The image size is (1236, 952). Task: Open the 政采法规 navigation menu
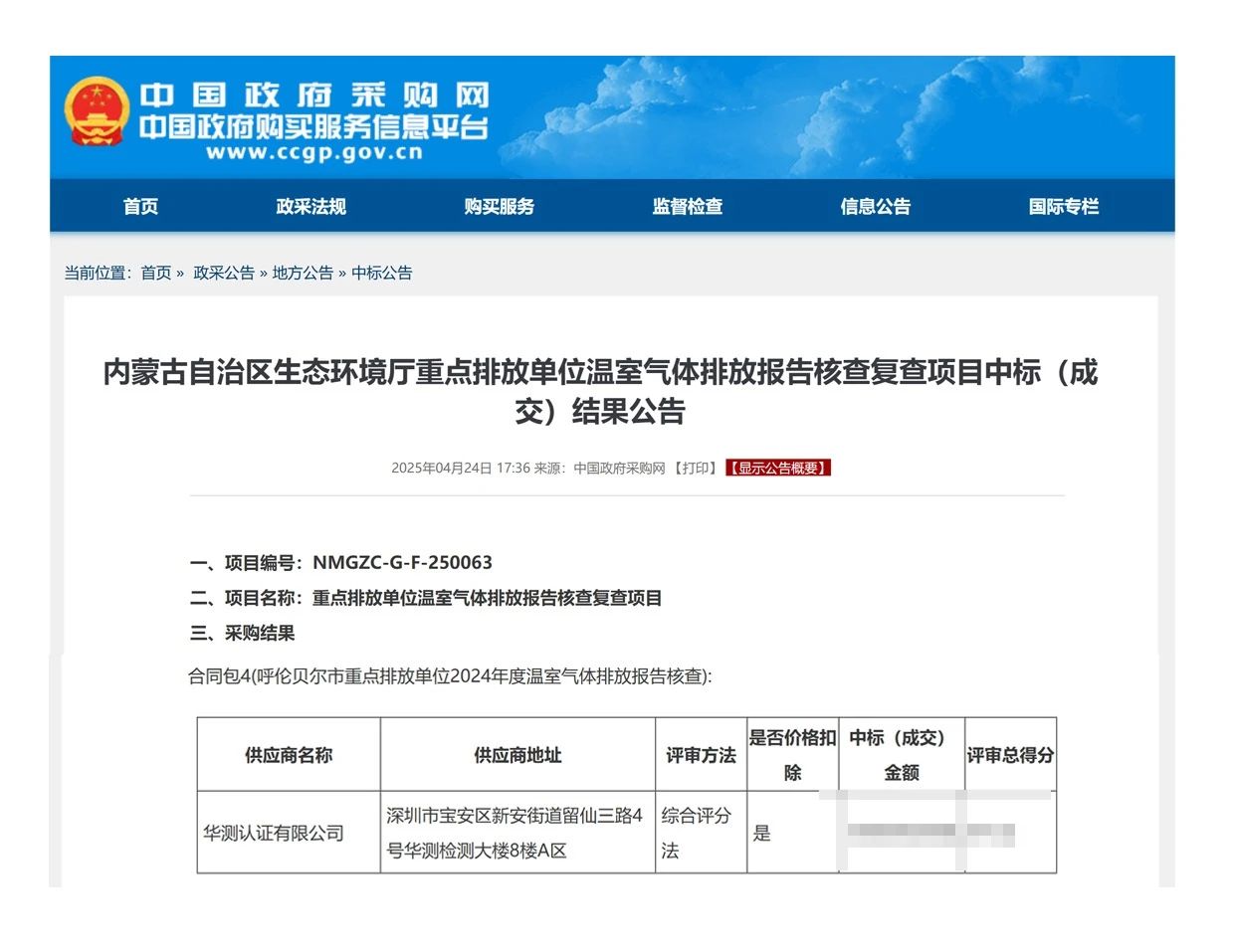[310, 207]
